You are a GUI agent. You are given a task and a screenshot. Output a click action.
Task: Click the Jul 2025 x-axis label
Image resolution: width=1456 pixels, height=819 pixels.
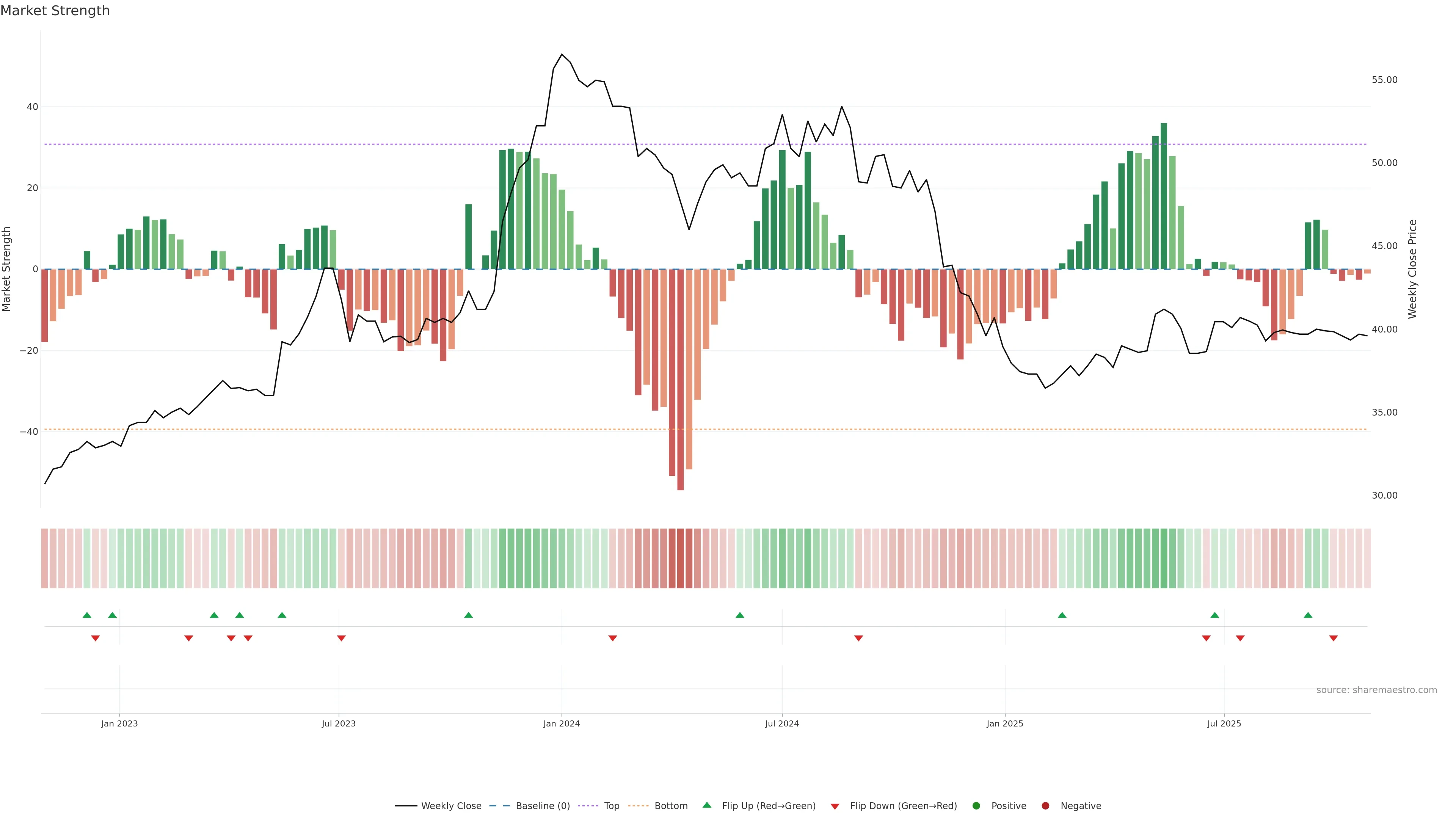pos(1224,723)
